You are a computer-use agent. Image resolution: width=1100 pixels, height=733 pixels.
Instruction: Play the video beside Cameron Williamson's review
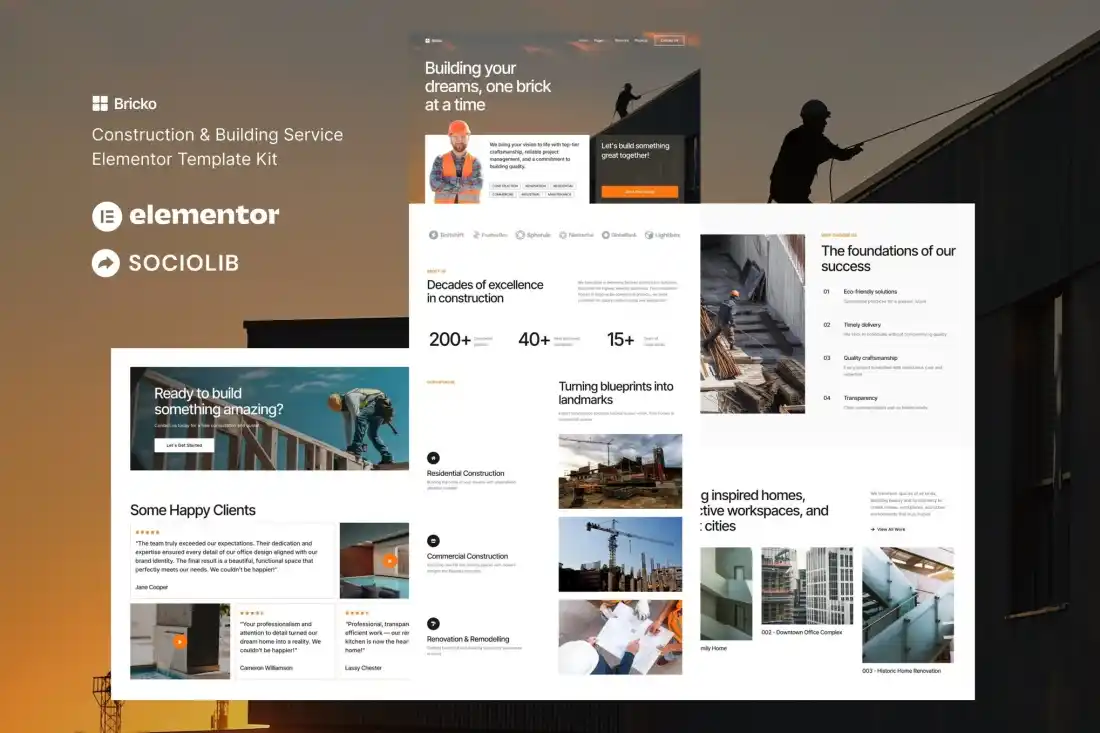(180, 641)
